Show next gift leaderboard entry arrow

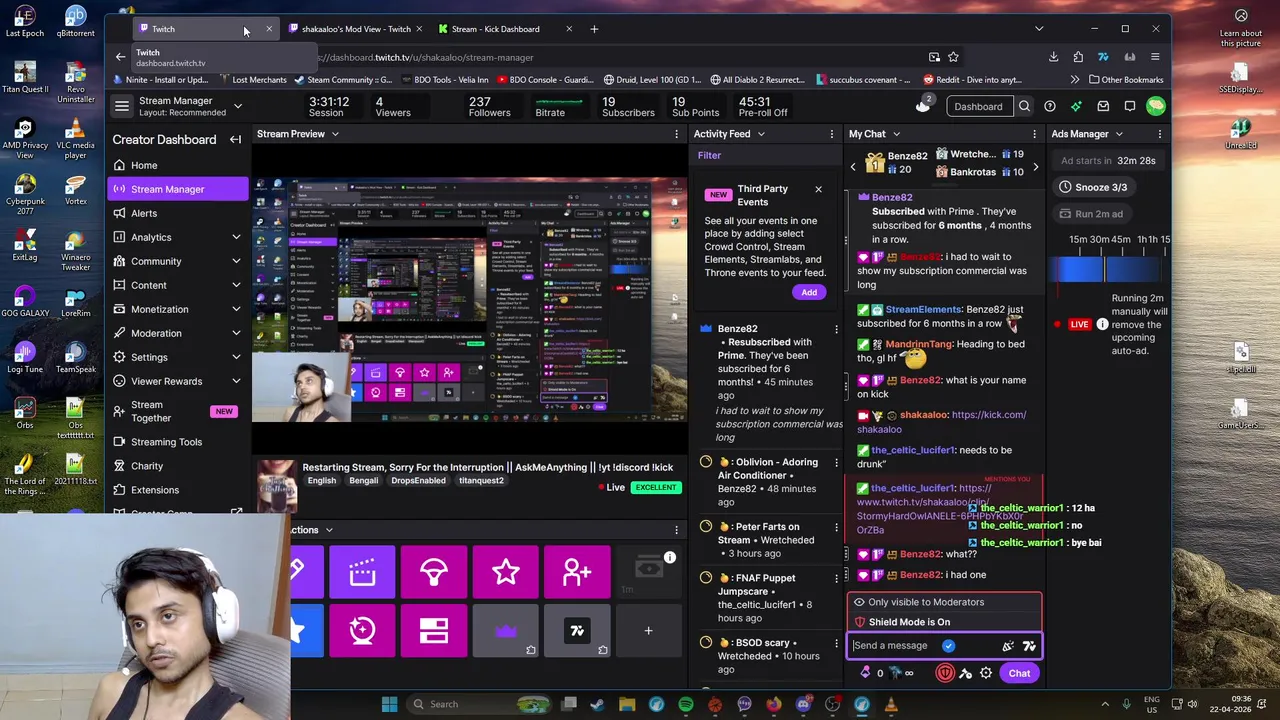1035,167
